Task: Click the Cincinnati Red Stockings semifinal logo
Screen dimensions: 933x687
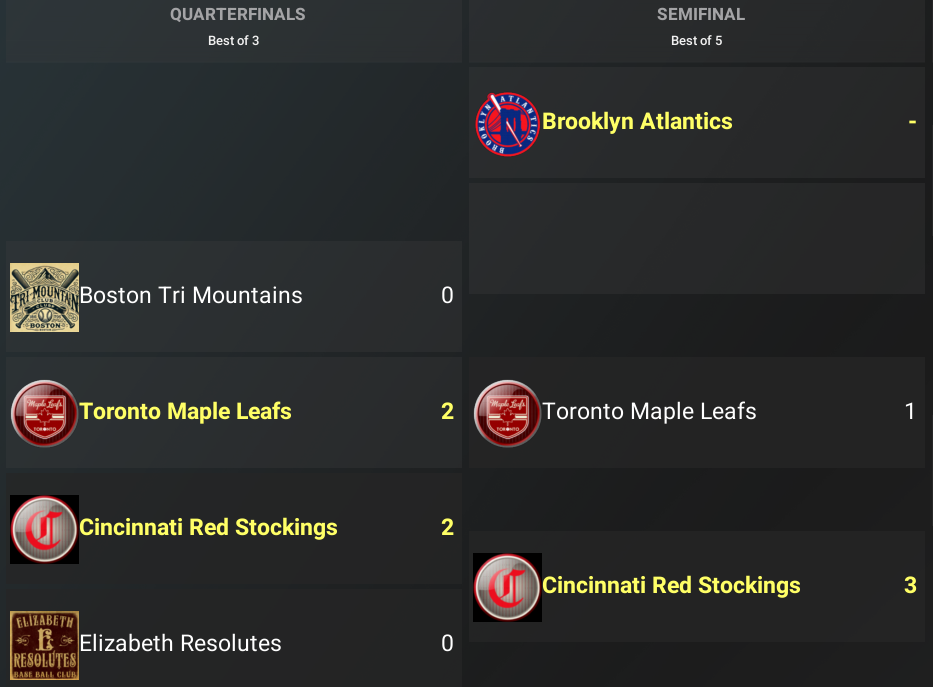Action: pyautogui.click(x=507, y=586)
